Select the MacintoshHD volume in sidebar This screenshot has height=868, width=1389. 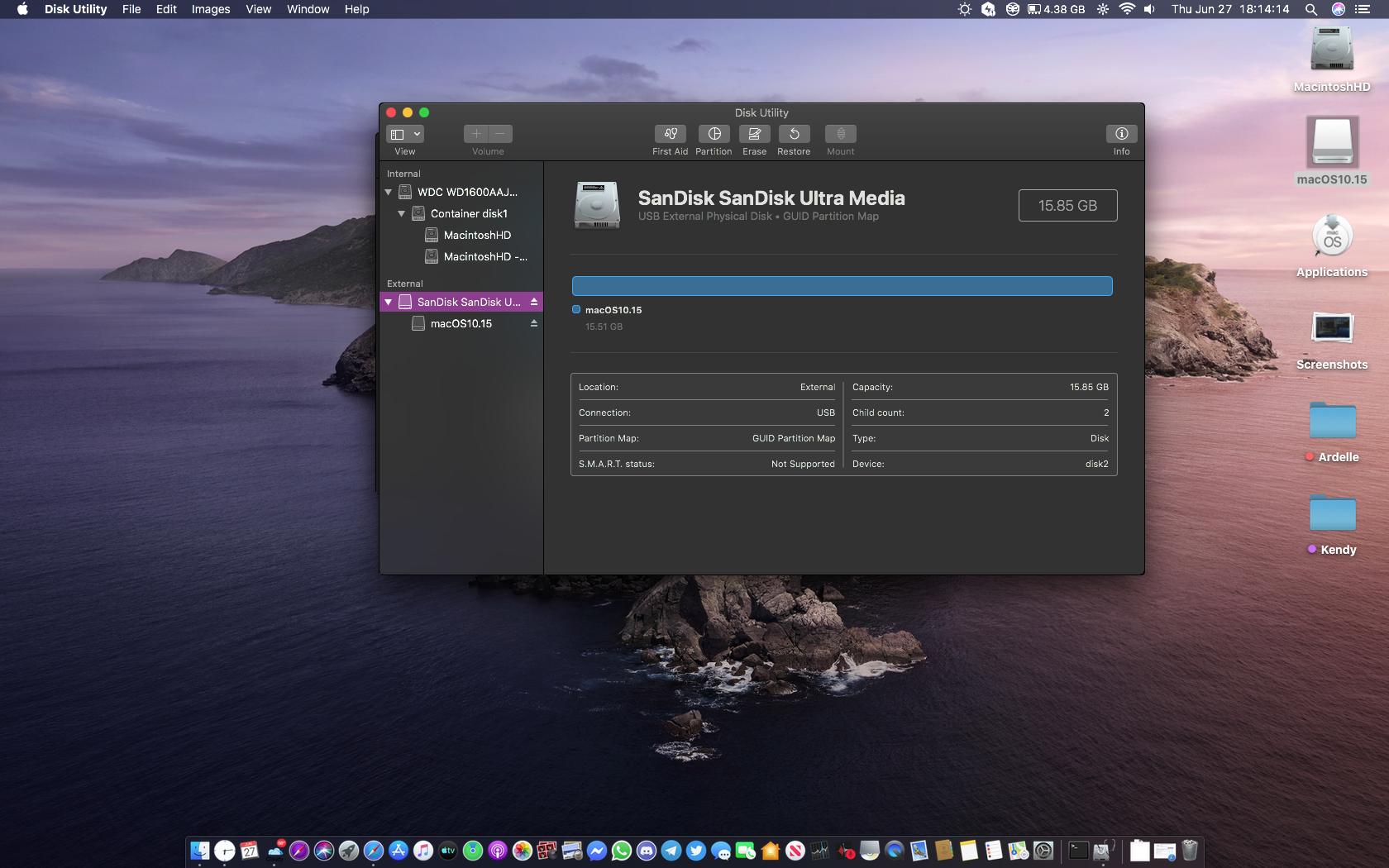[x=477, y=236]
